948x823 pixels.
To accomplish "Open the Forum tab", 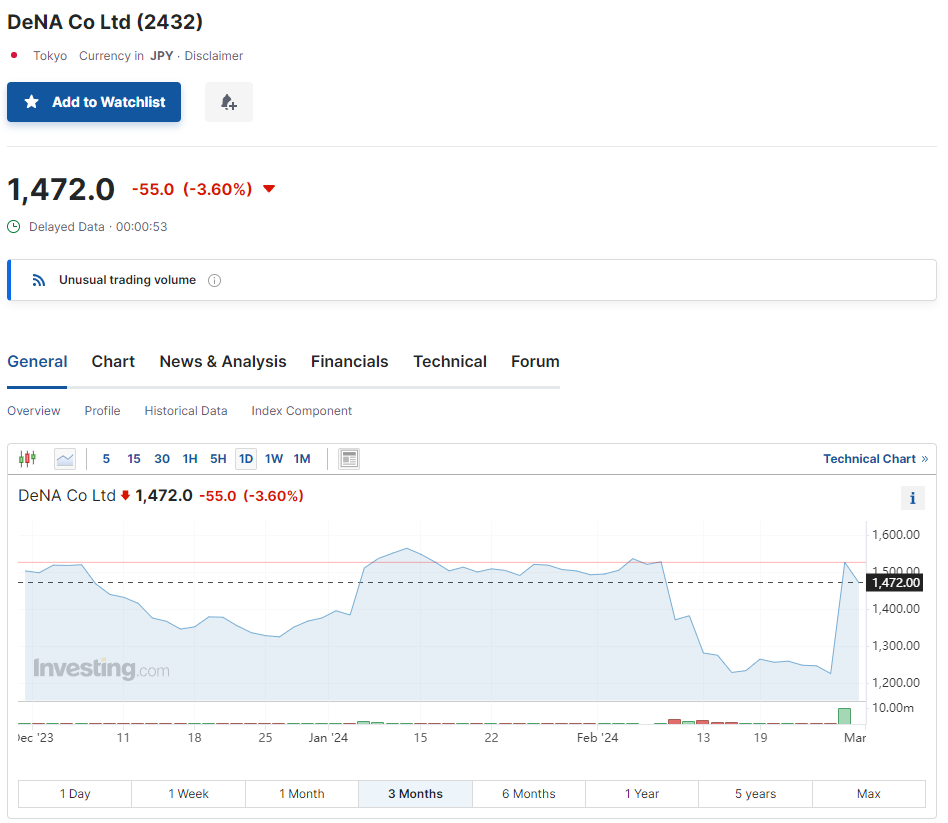I will point(535,362).
